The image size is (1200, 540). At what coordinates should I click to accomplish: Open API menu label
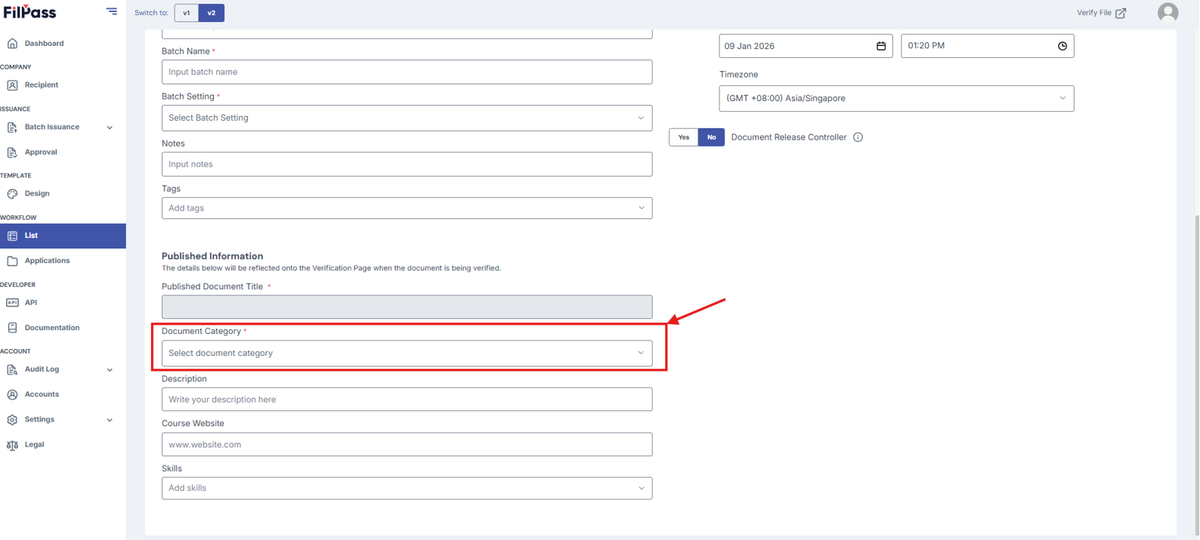31,302
